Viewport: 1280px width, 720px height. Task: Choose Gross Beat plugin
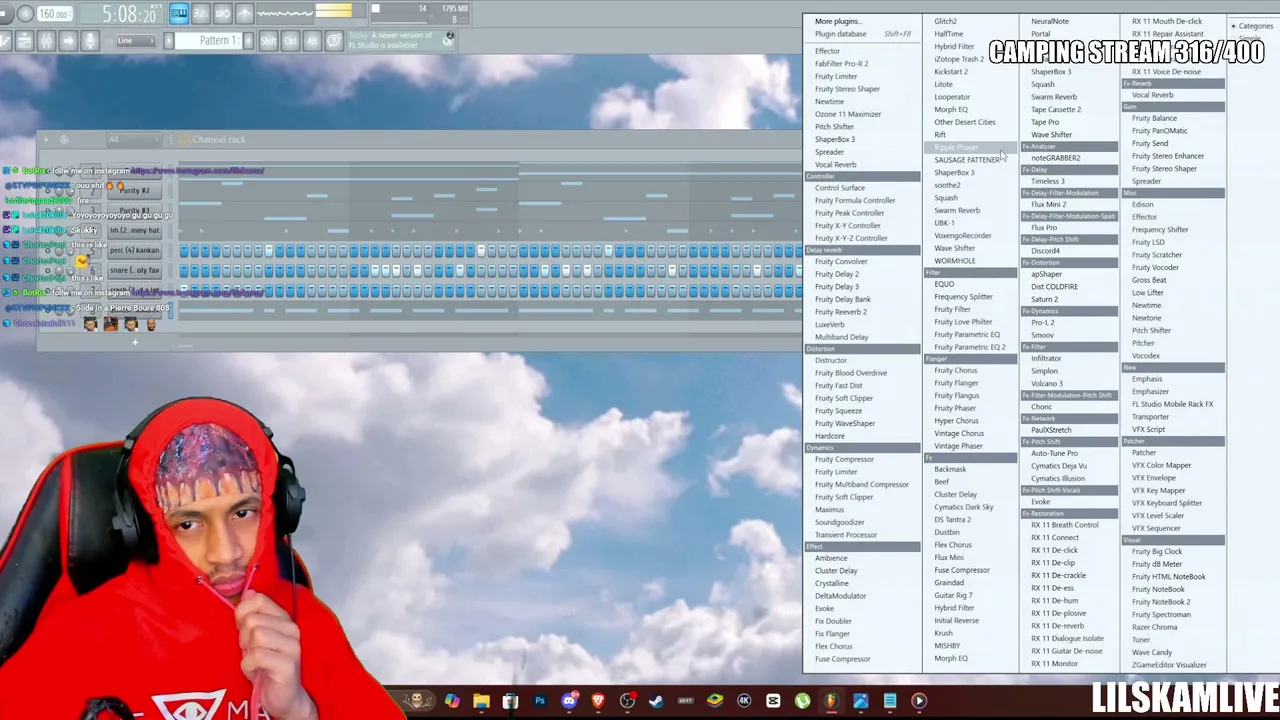[x=1149, y=280]
